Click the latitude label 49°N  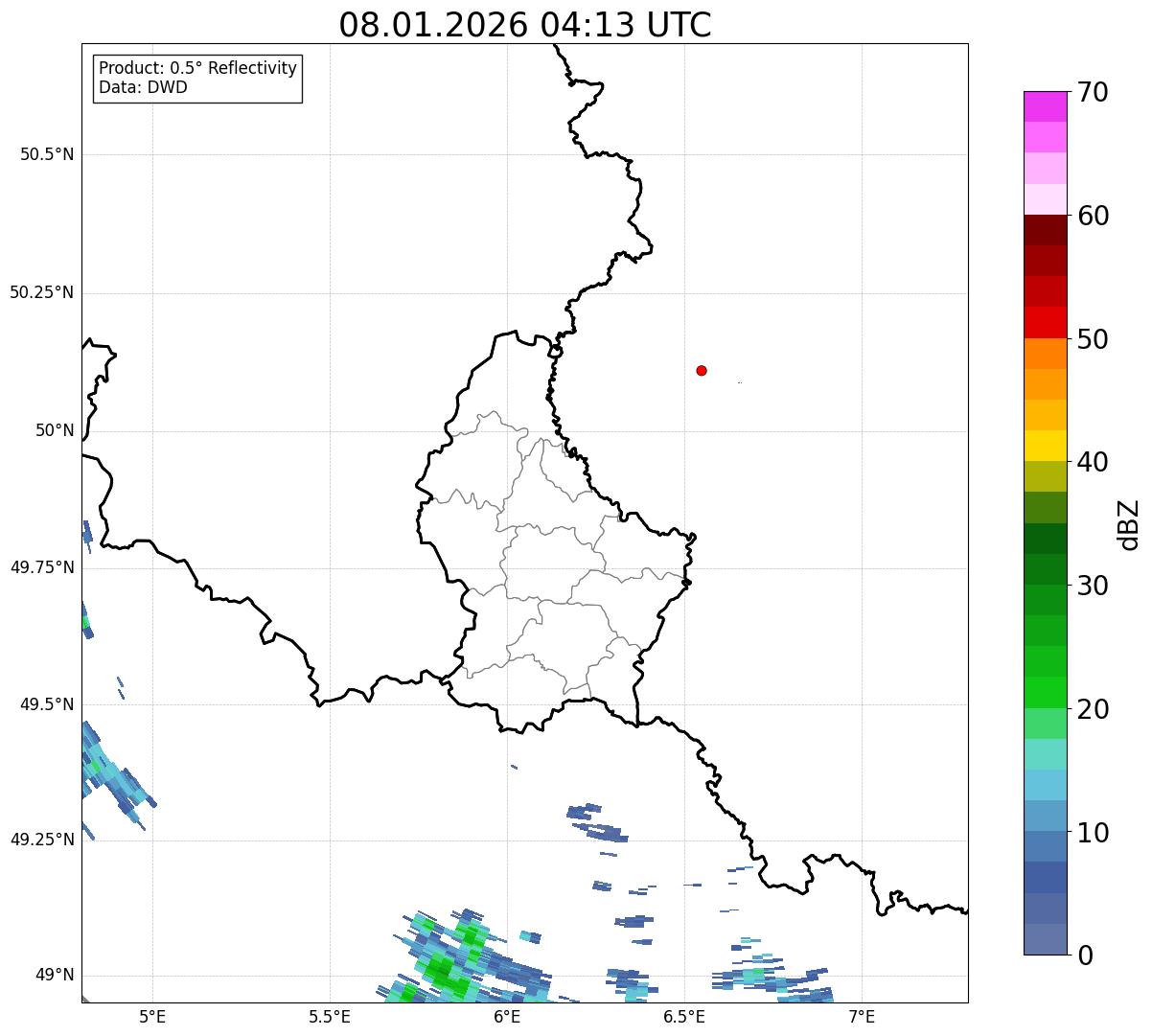(55, 976)
